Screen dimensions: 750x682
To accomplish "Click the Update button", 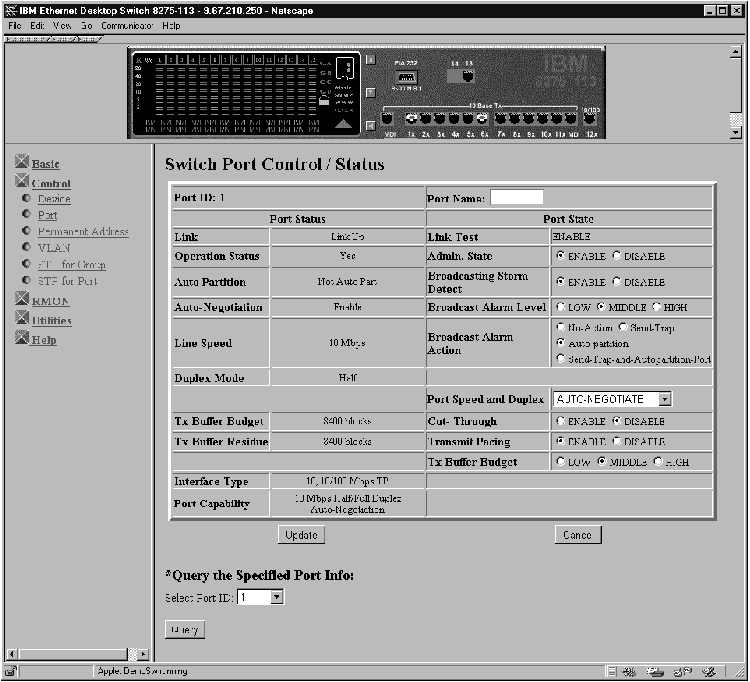I will click(x=301, y=535).
